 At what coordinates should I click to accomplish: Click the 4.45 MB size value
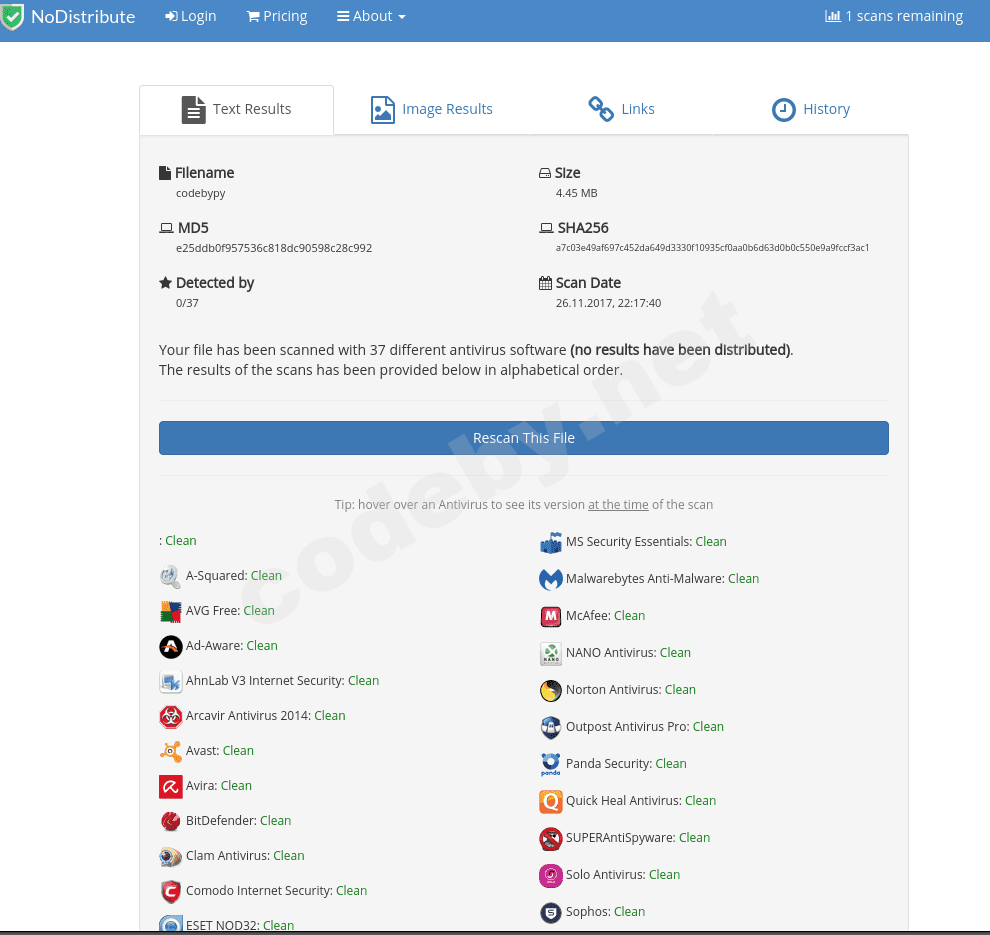coord(576,193)
